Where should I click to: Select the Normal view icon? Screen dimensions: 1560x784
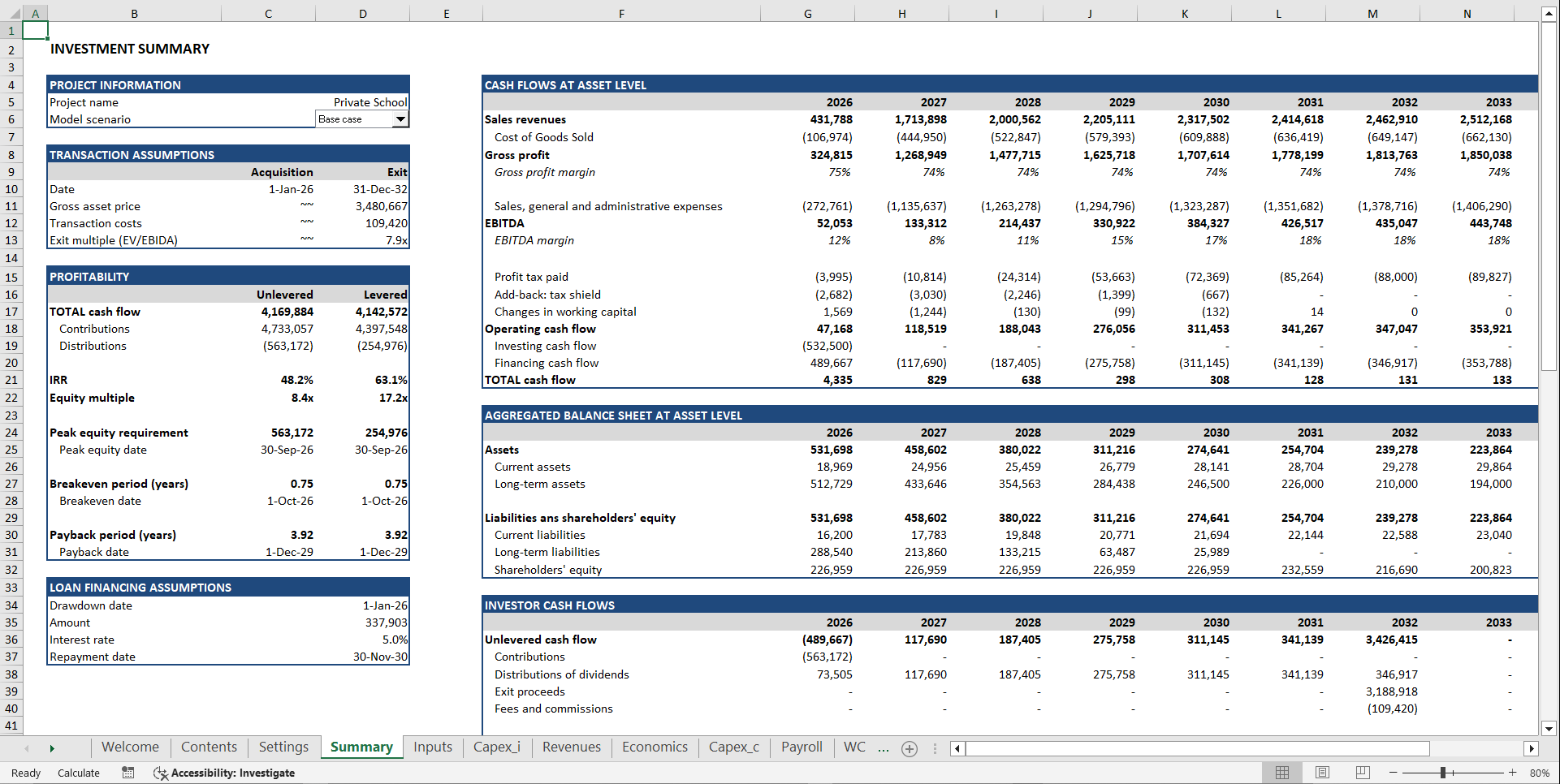click(x=1282, y=773)
